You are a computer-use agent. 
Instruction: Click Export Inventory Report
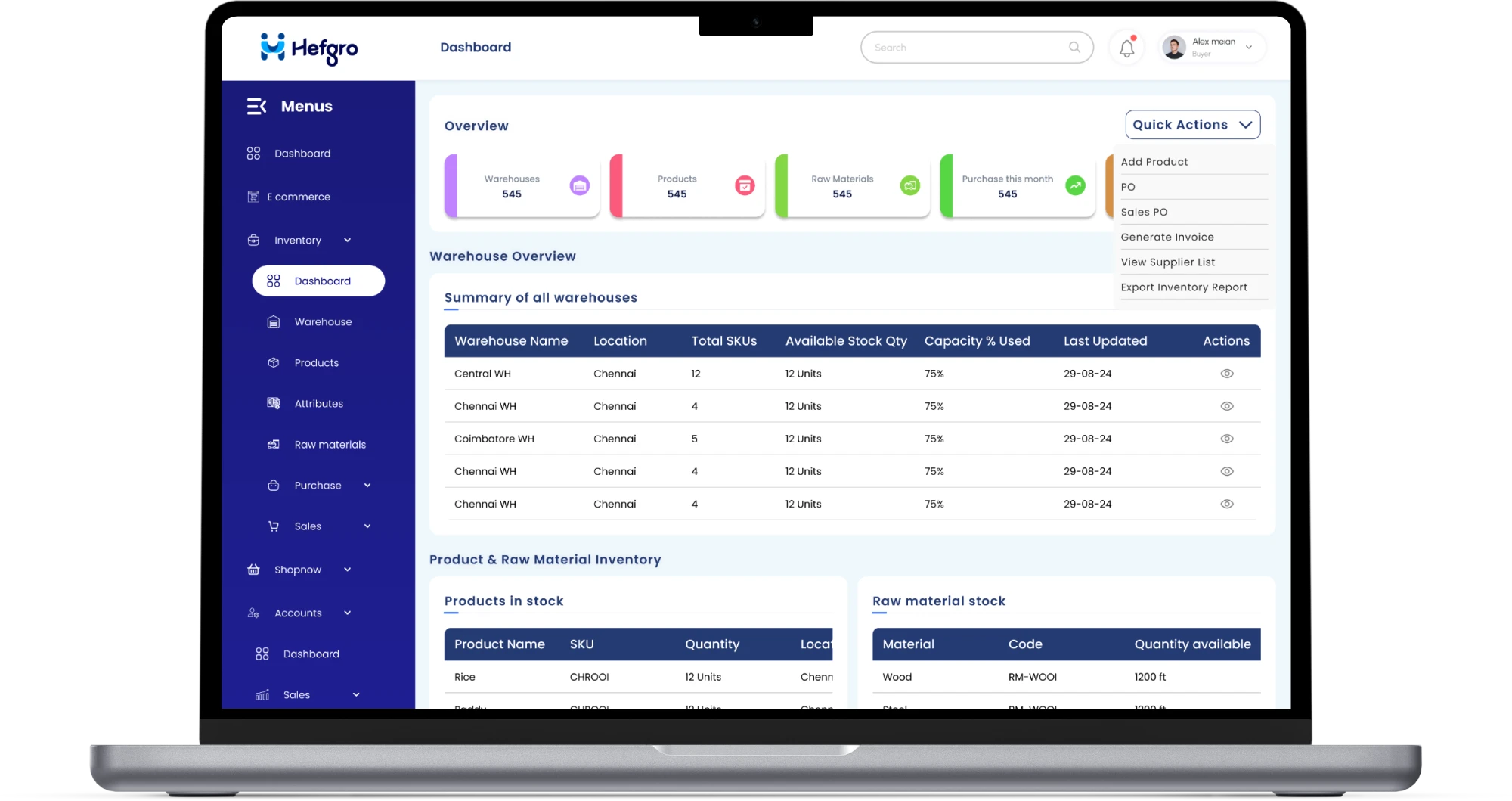[x=1184, y=287]
